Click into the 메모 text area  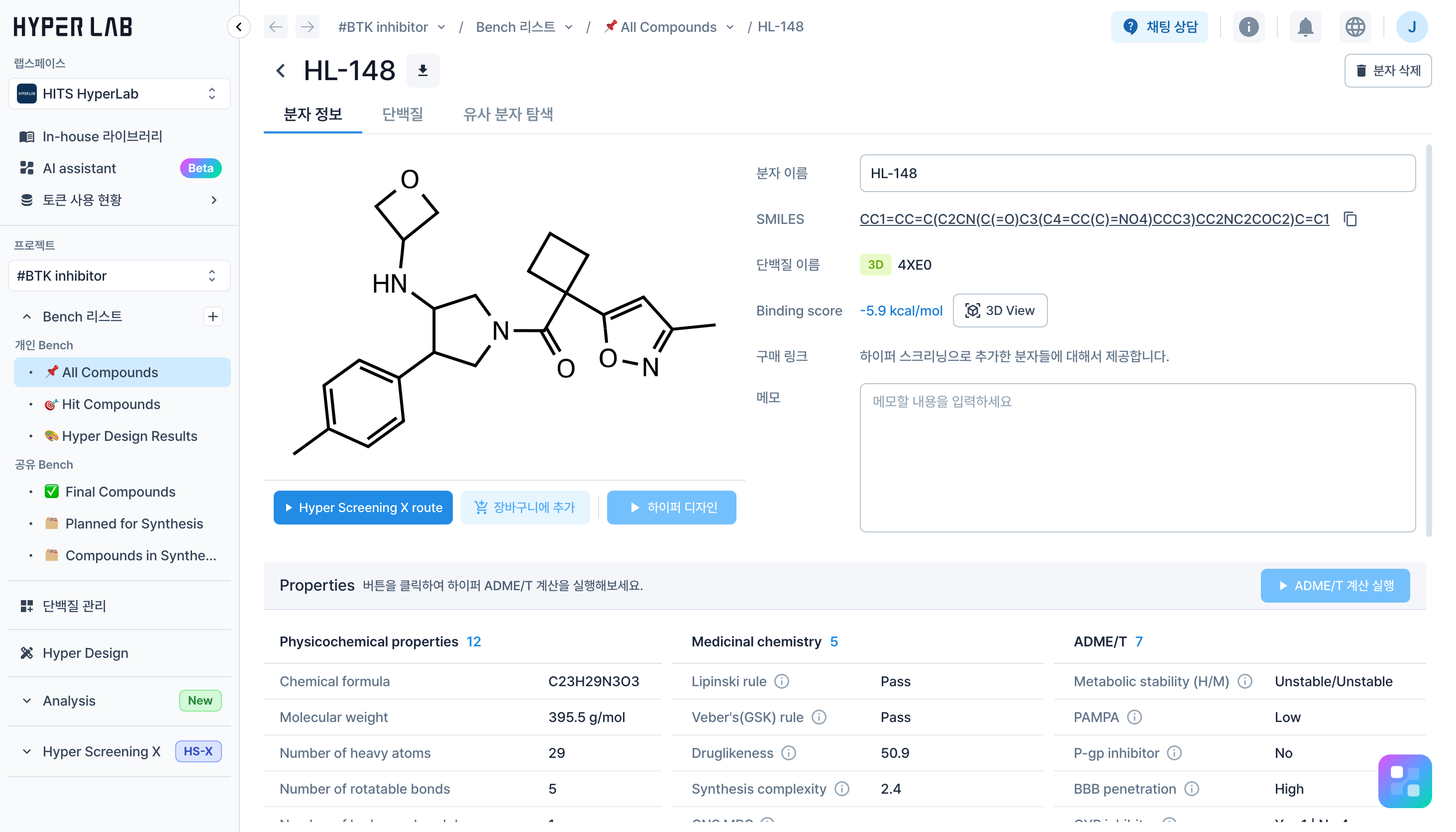[1137, 457]
